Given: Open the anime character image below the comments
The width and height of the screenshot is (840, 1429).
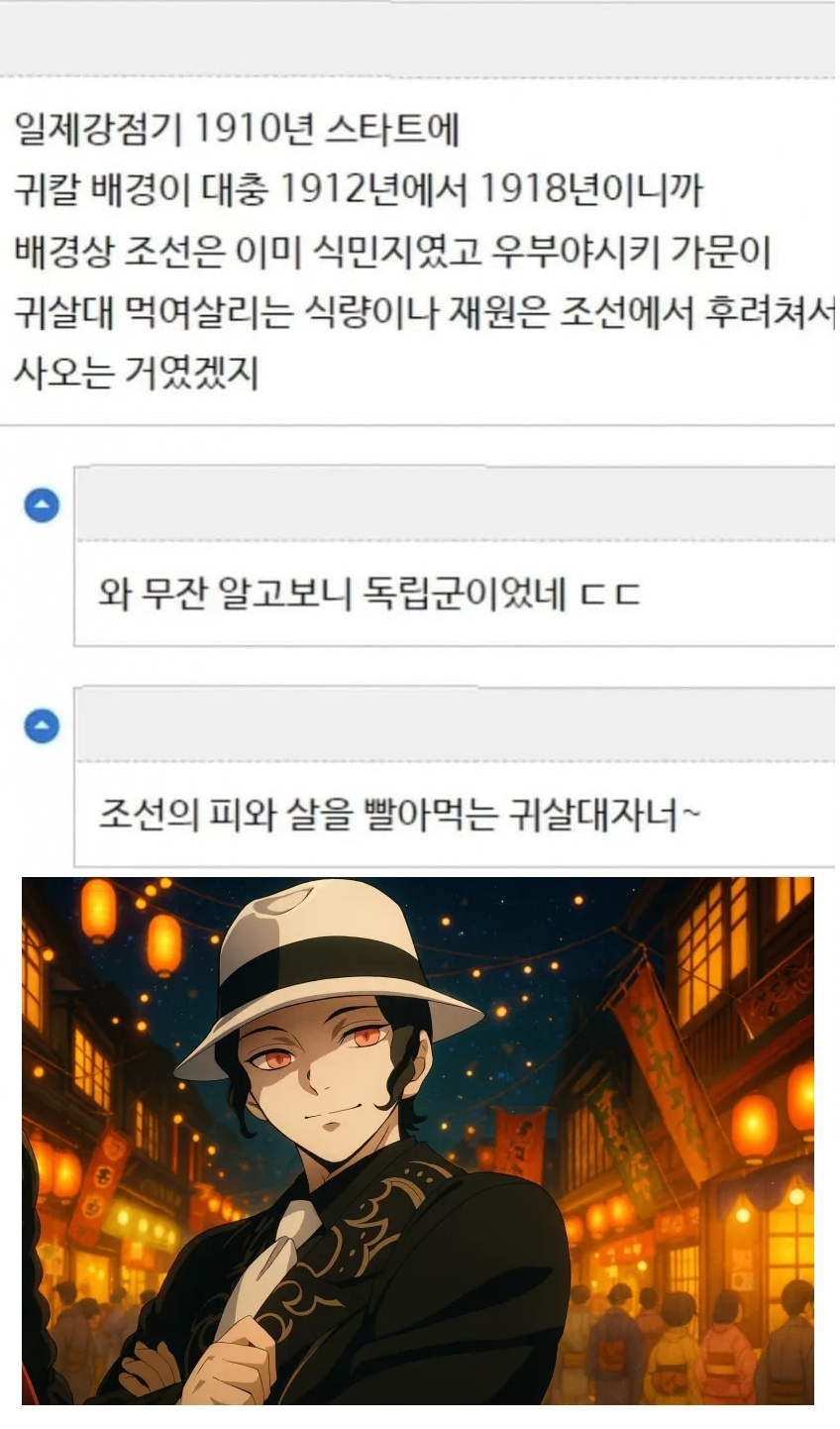Looking at the screenshot, I should 418,1141.
